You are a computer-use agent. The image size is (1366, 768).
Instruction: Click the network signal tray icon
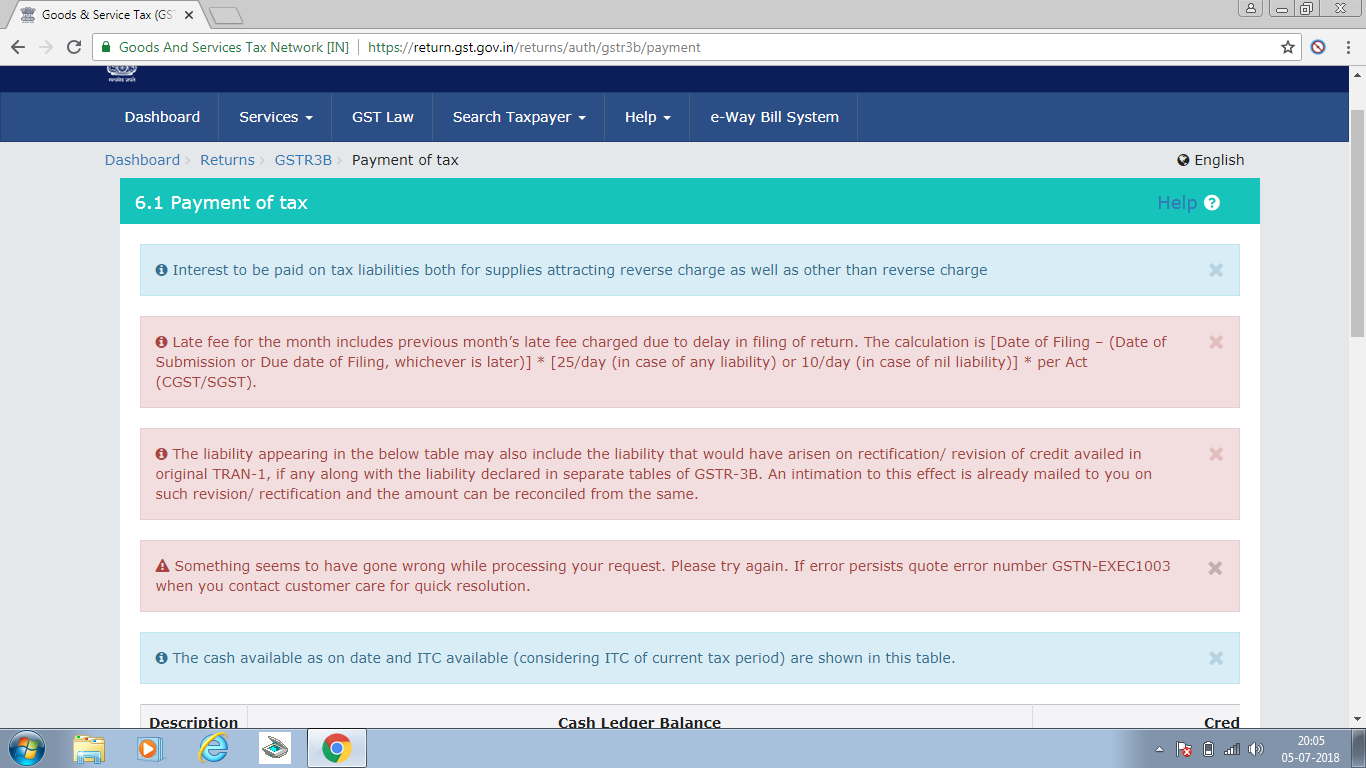click(x=1232, y=749)
